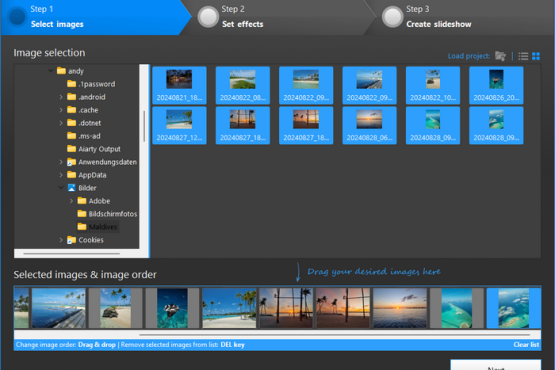Collapse the Bilder folder chevron
This screenshot has width=555, height=370.
(61, 188)
